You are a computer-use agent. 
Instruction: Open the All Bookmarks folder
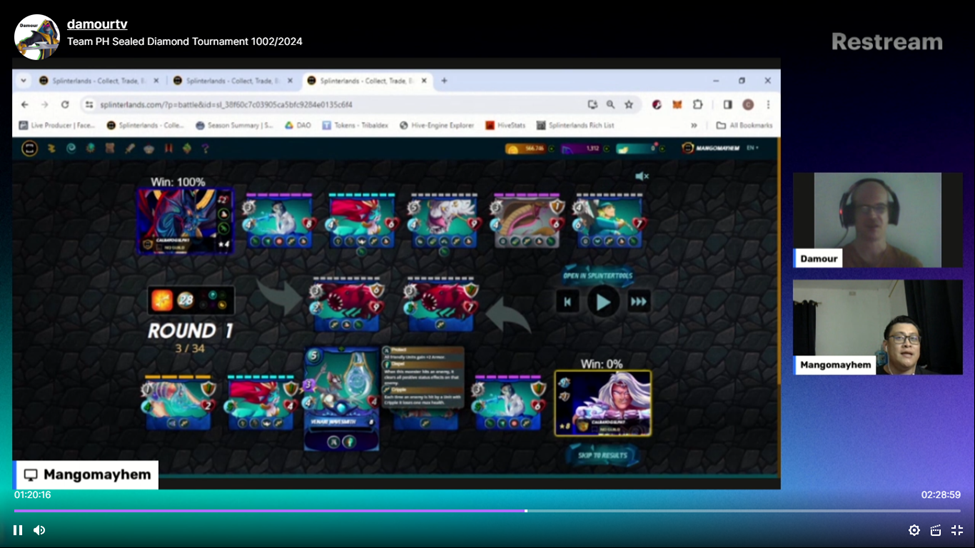click(744, 125)
